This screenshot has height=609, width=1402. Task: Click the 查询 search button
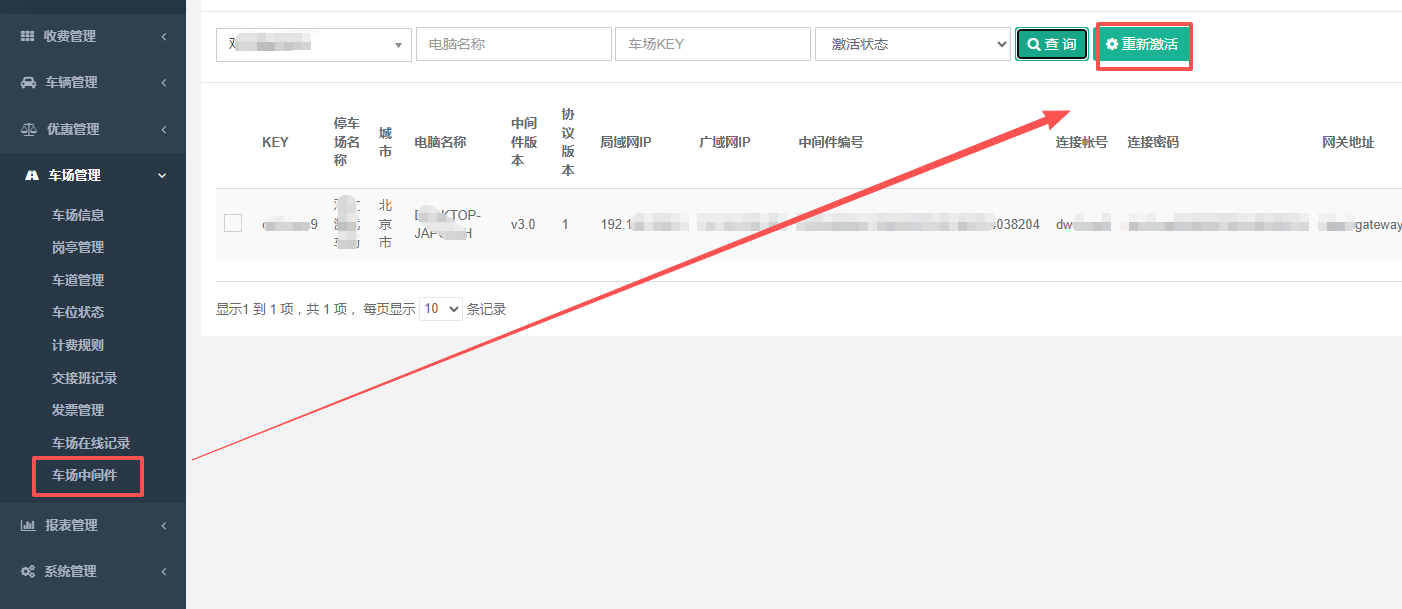tap(1052, 44)
